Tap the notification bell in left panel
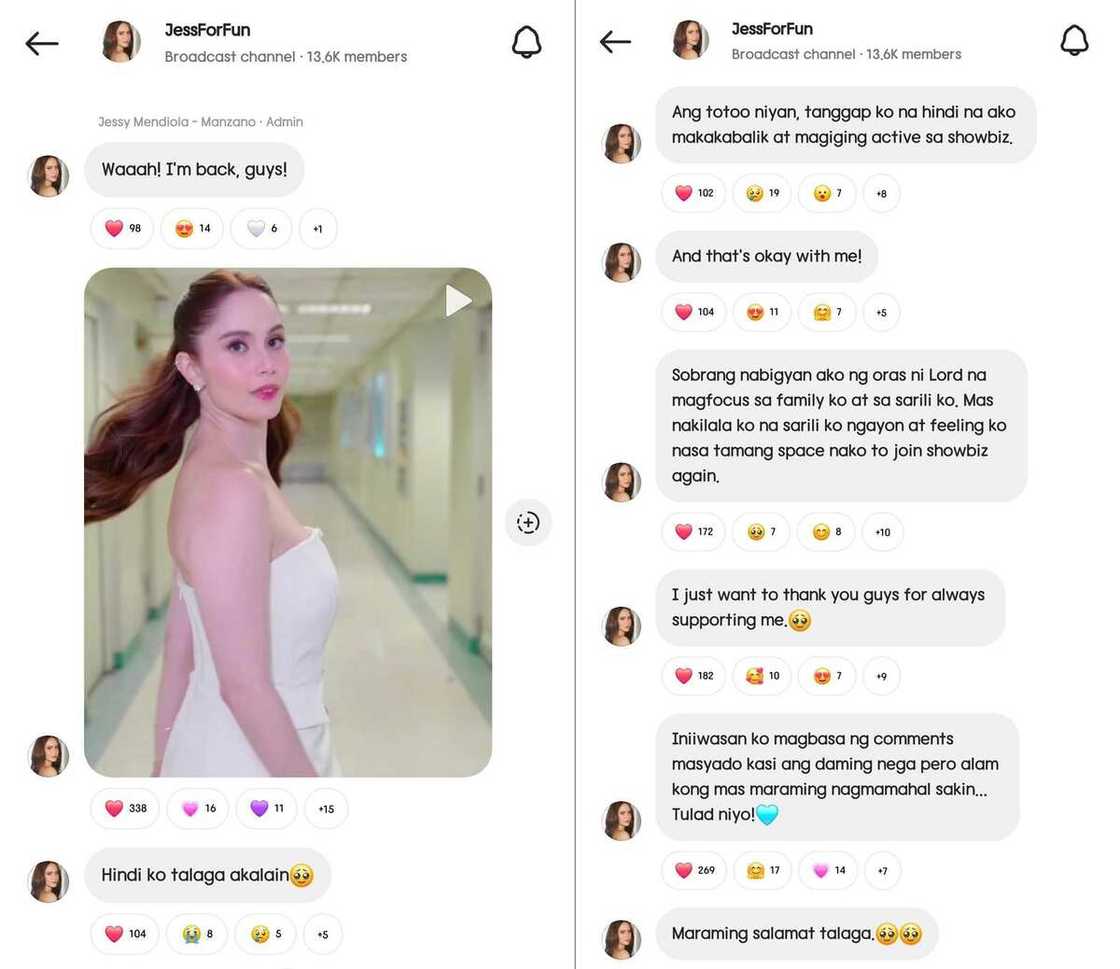Viewport: 1120px width, 969px height. pyautogui.click(x=526, y=42)
